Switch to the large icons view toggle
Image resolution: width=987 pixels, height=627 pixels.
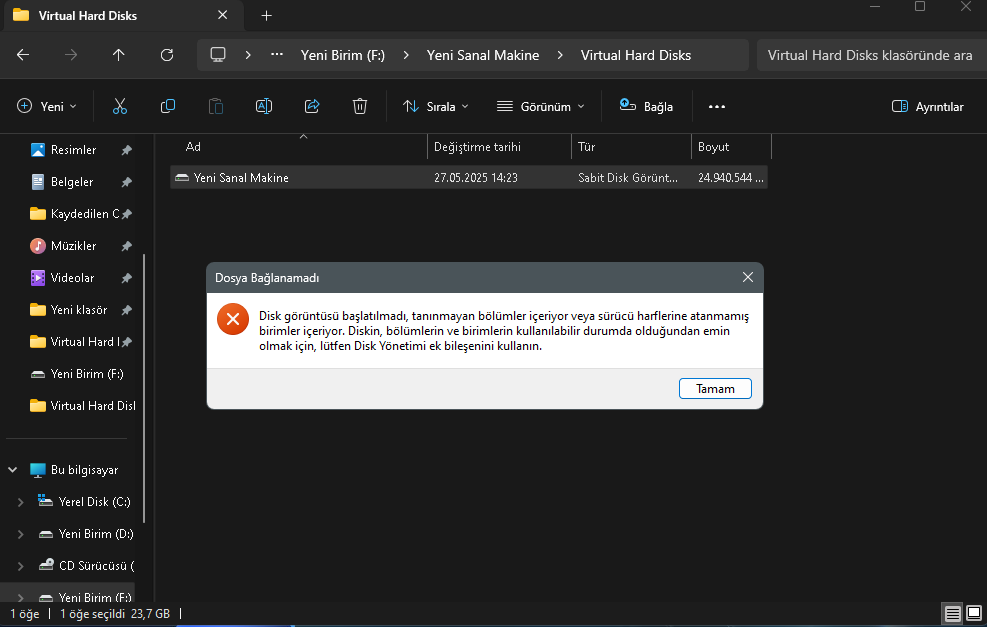973,613
